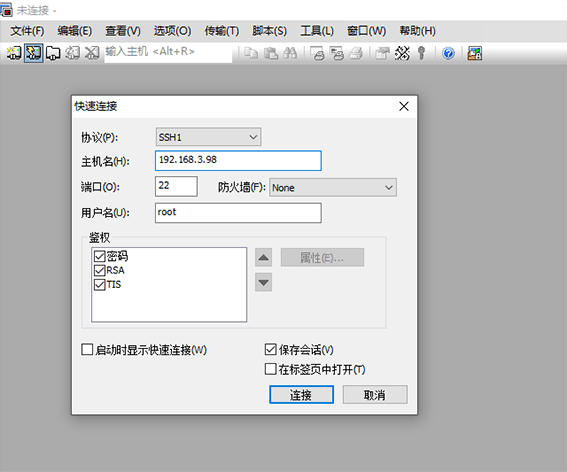Click the 主机名 hostname input field
This screenshot has height=472, width=567.
click(238, 161)
